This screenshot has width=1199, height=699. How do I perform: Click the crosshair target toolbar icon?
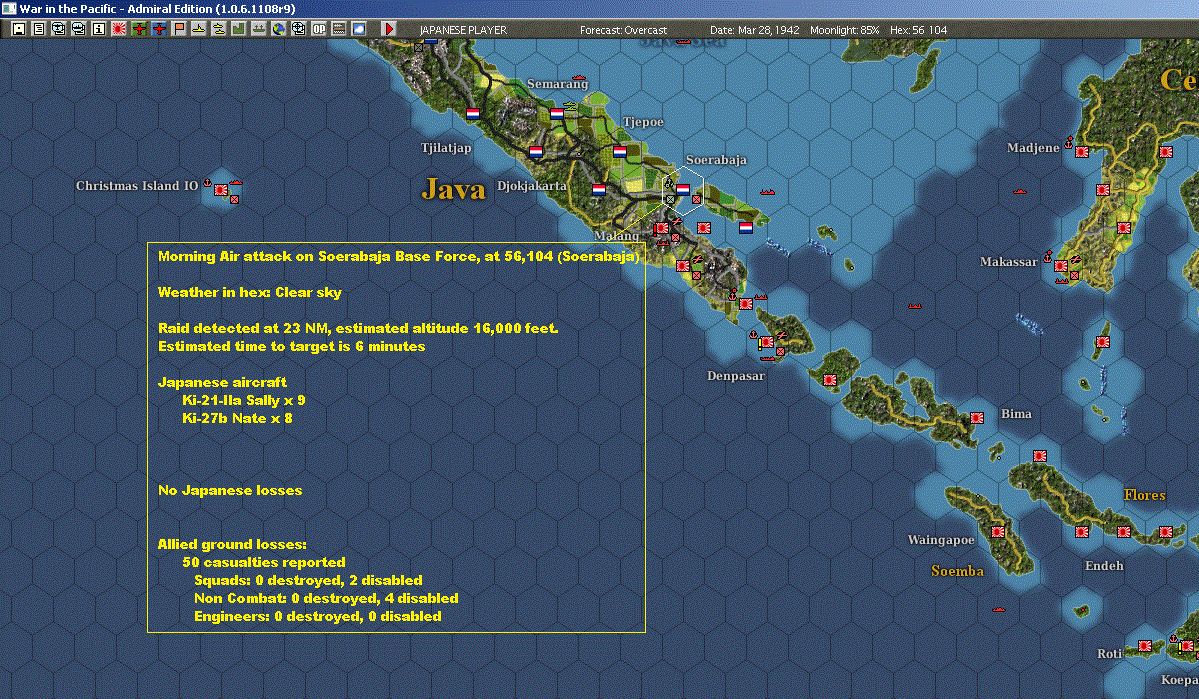(298, 29)
